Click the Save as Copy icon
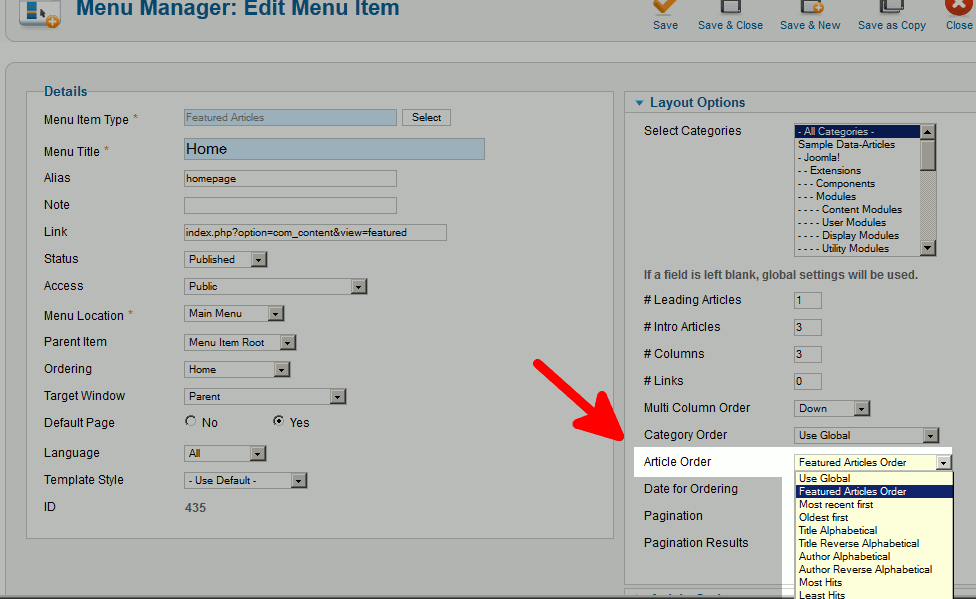The height and width of the screenshot is (599, 976). coord(891,8)
